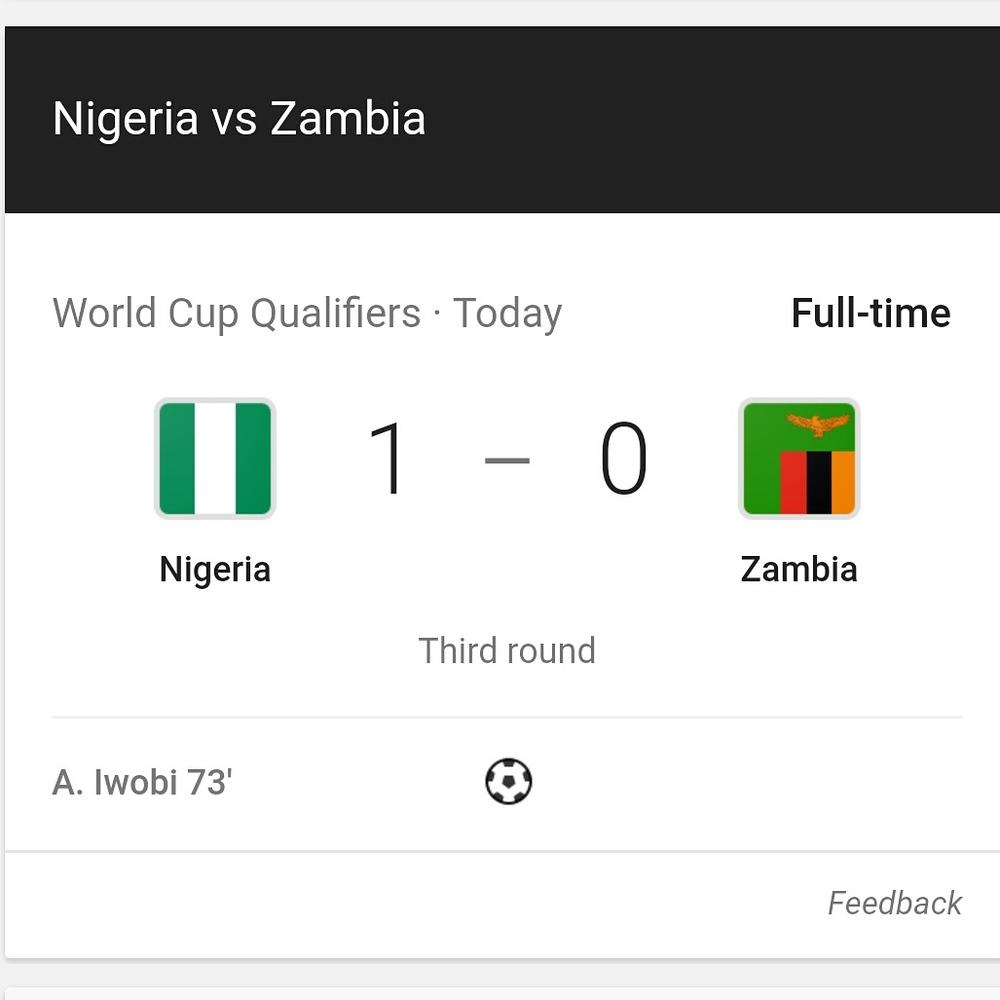Click Nigeria's score of 1

[387, 459]
